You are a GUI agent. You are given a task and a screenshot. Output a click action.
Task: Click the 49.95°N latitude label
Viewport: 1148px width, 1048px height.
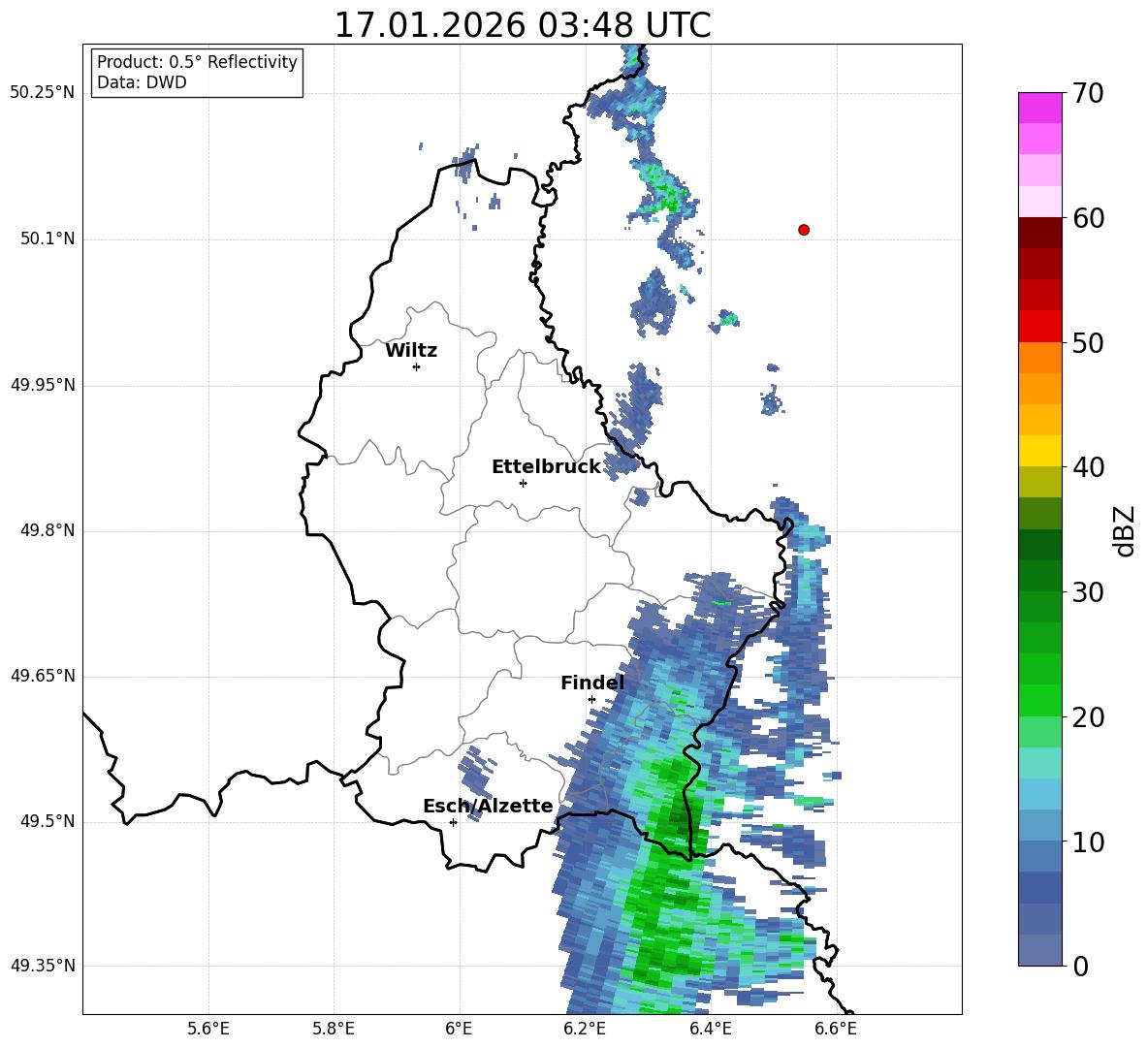click(x=43, y=385)
